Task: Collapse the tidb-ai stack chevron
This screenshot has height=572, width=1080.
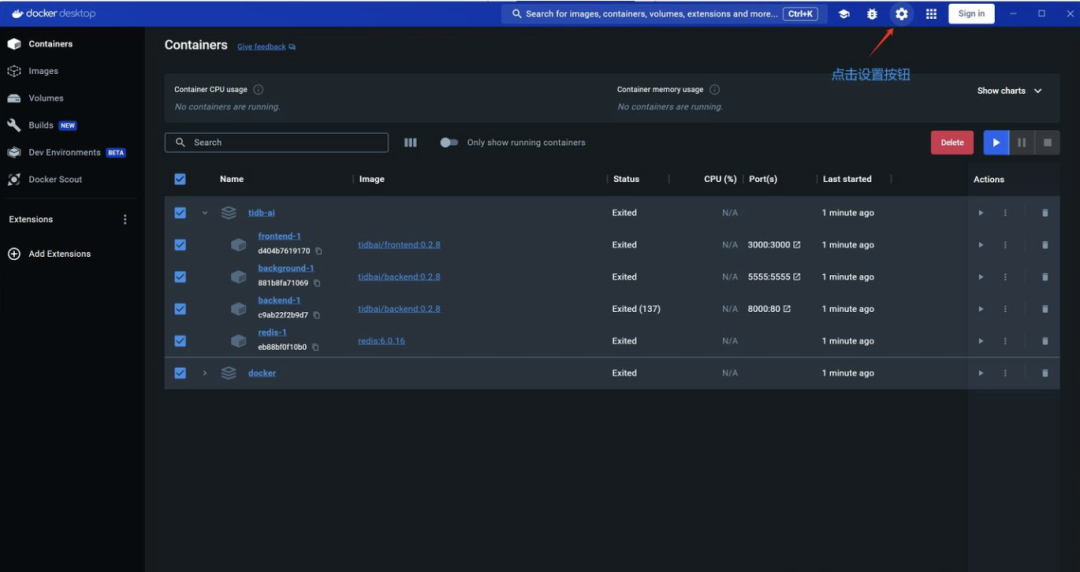Action: coord(205,213)
